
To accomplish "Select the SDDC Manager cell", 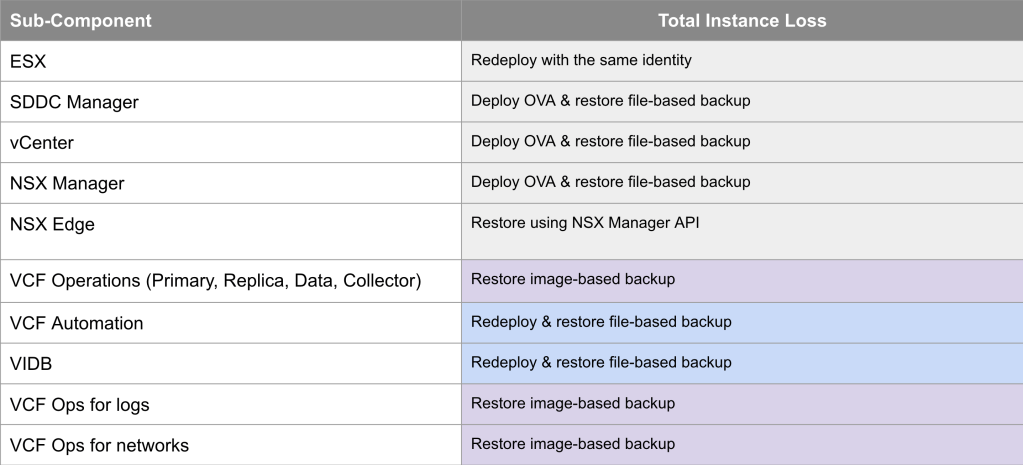I will (x=74, y=102).
